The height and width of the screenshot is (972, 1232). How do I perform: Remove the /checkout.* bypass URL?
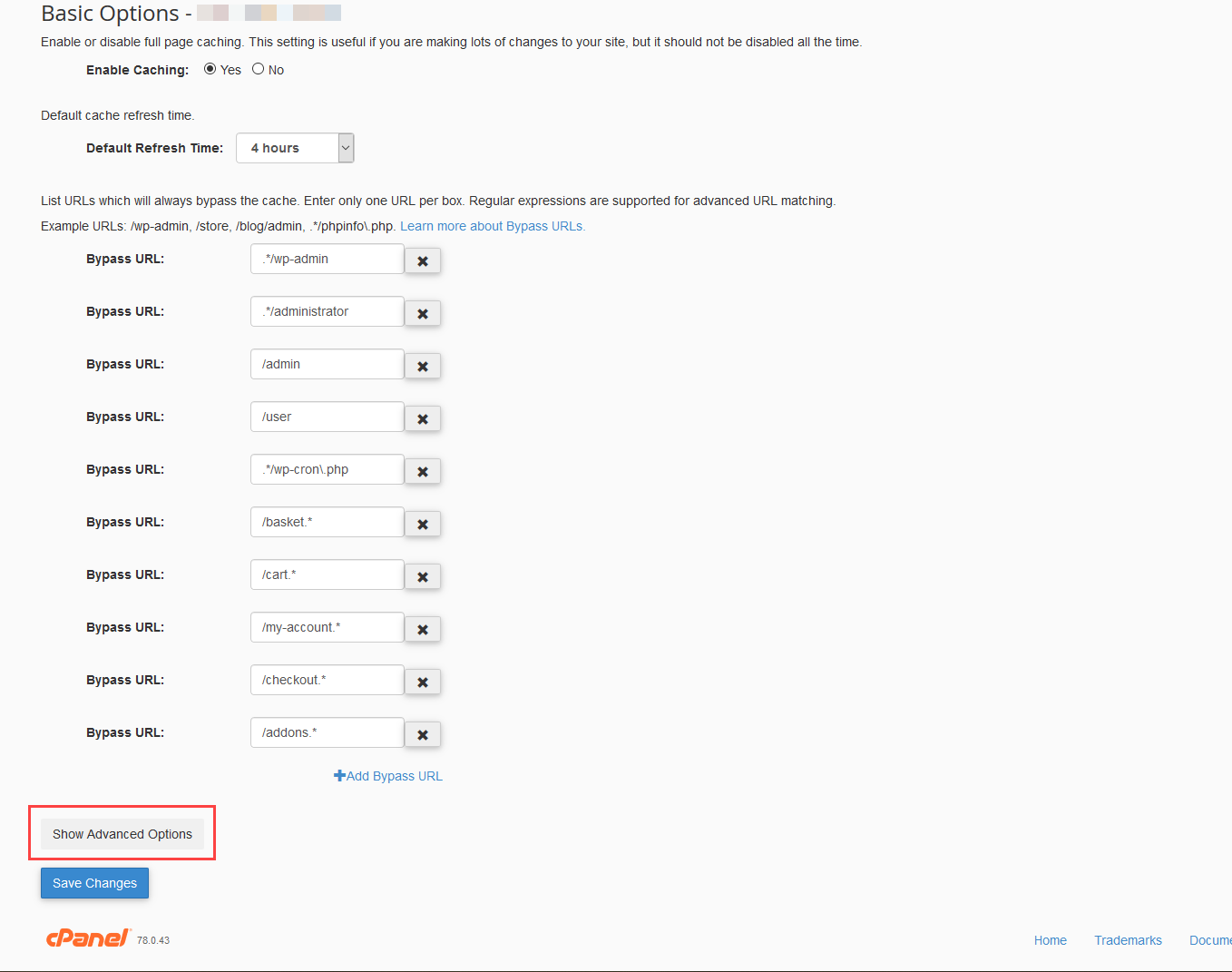[422, 682]
